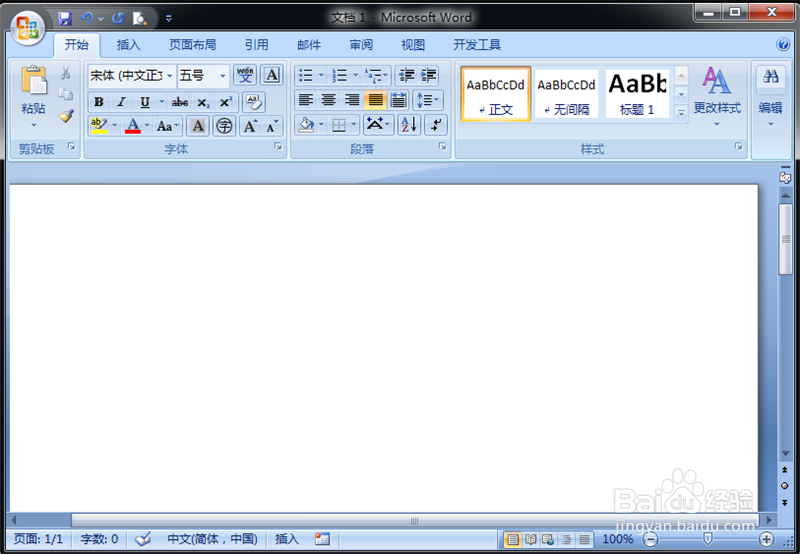Grow the font size
Image resolution: width=800 pixels, height=554 pixels.
[x=250, y=125]
